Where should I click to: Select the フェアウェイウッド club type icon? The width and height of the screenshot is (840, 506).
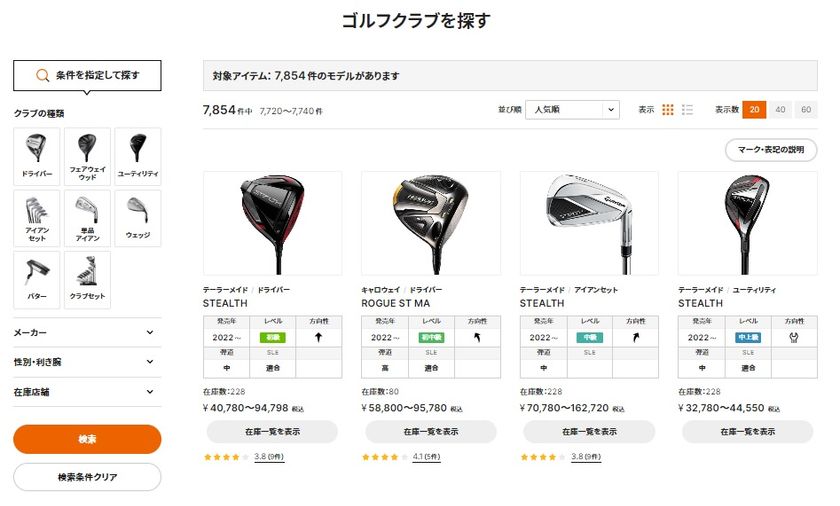pyautogui.click(x=87, y=156)
